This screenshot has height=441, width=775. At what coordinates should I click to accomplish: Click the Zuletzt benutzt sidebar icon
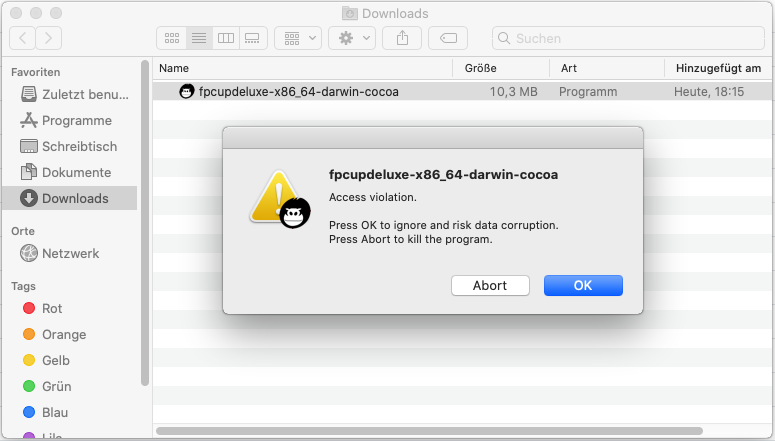29,94
